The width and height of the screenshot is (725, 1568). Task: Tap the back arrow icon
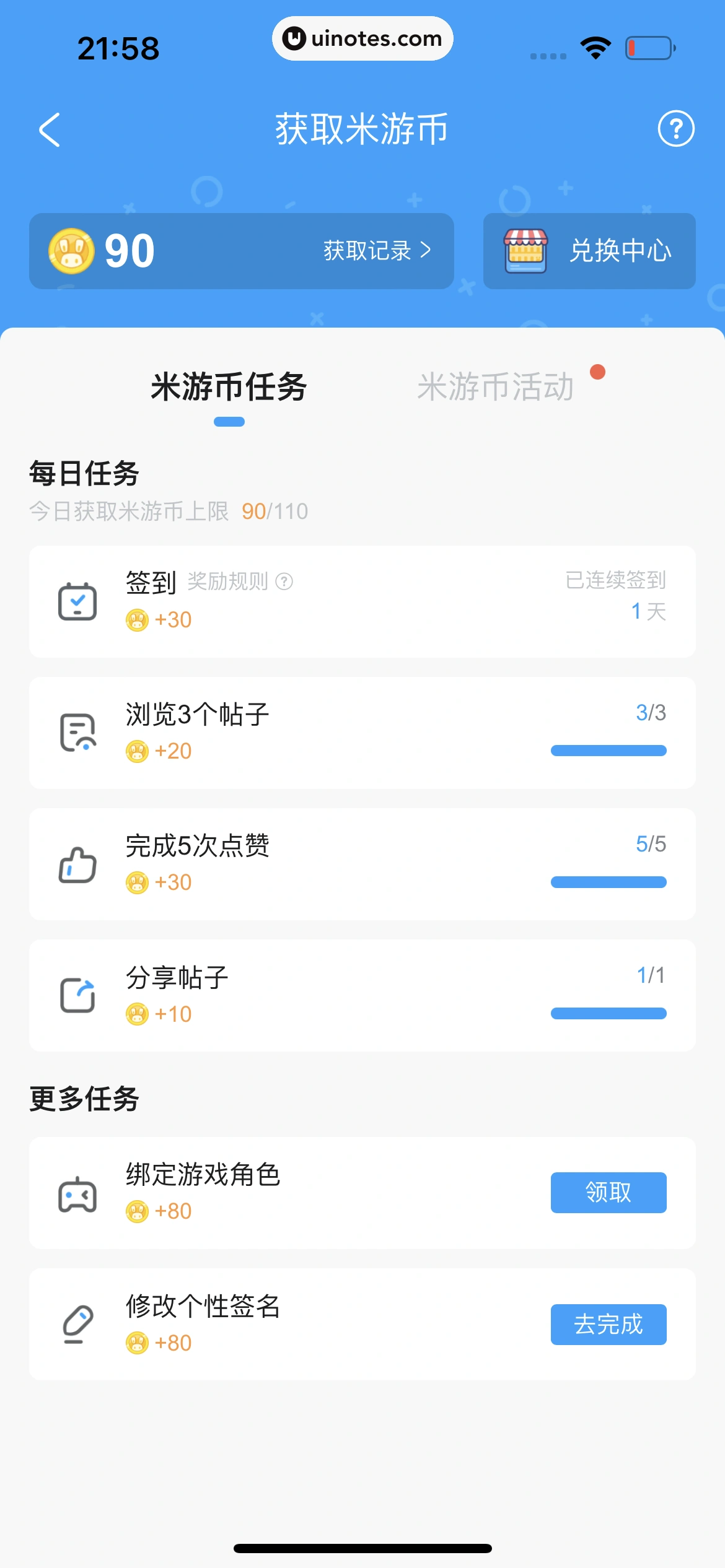50,129
